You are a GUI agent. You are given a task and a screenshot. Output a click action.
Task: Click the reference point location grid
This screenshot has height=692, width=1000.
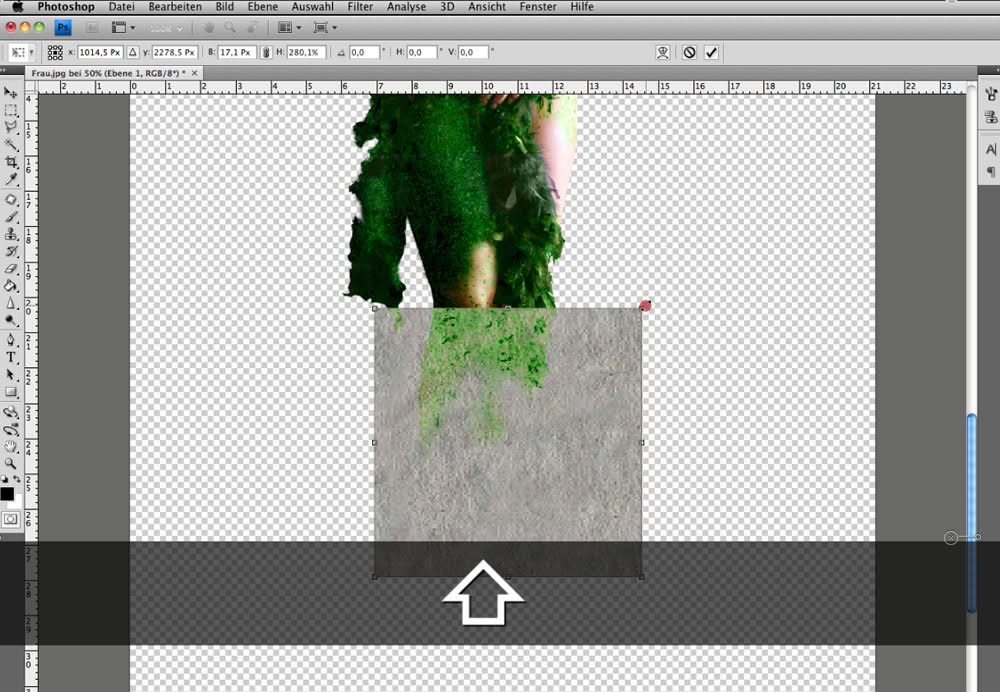55,52
